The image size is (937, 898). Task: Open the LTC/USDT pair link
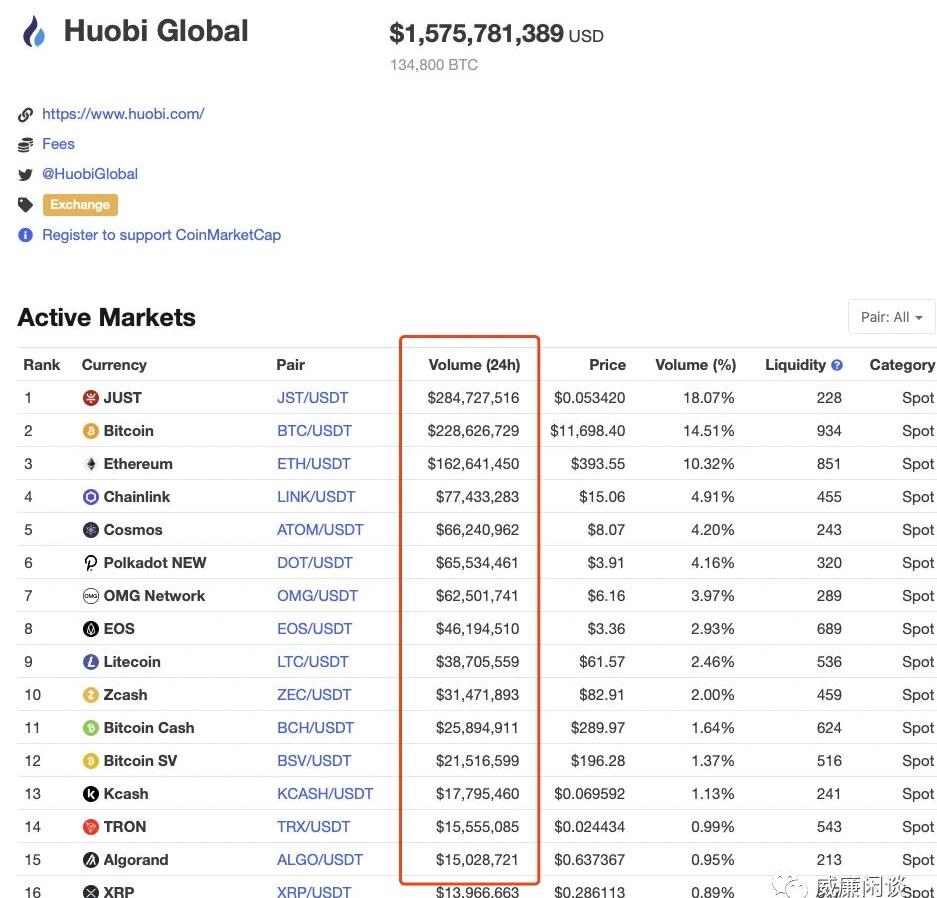[313, 662]
